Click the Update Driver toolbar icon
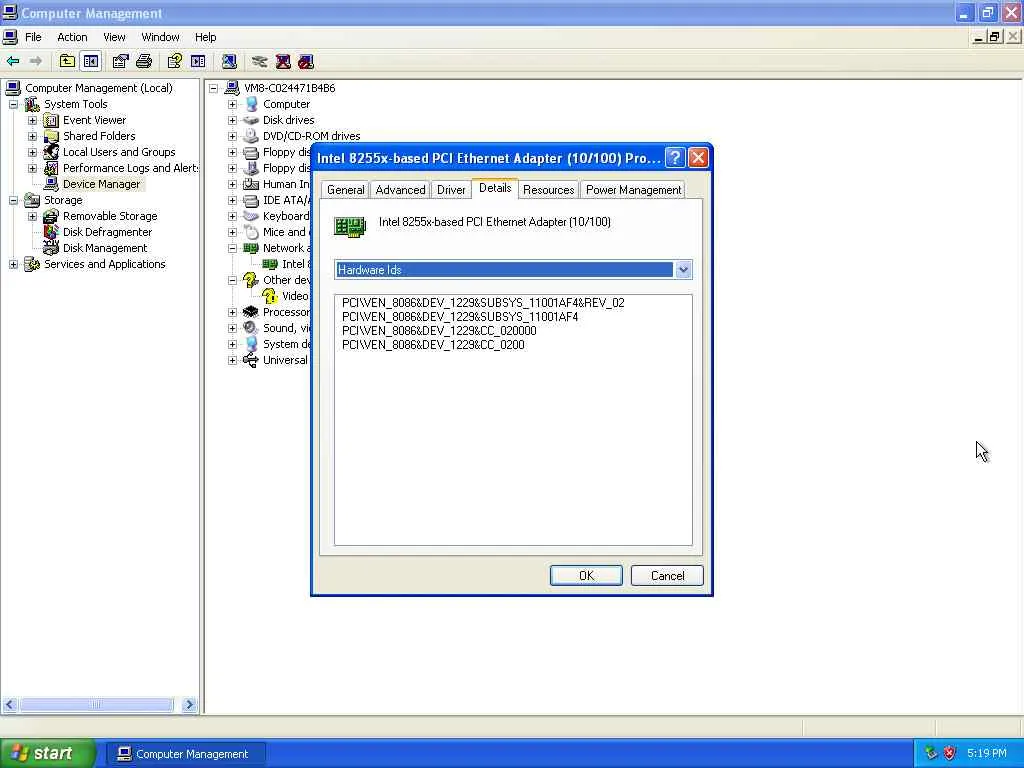The image size is (1024, 768). pos(259,61)
